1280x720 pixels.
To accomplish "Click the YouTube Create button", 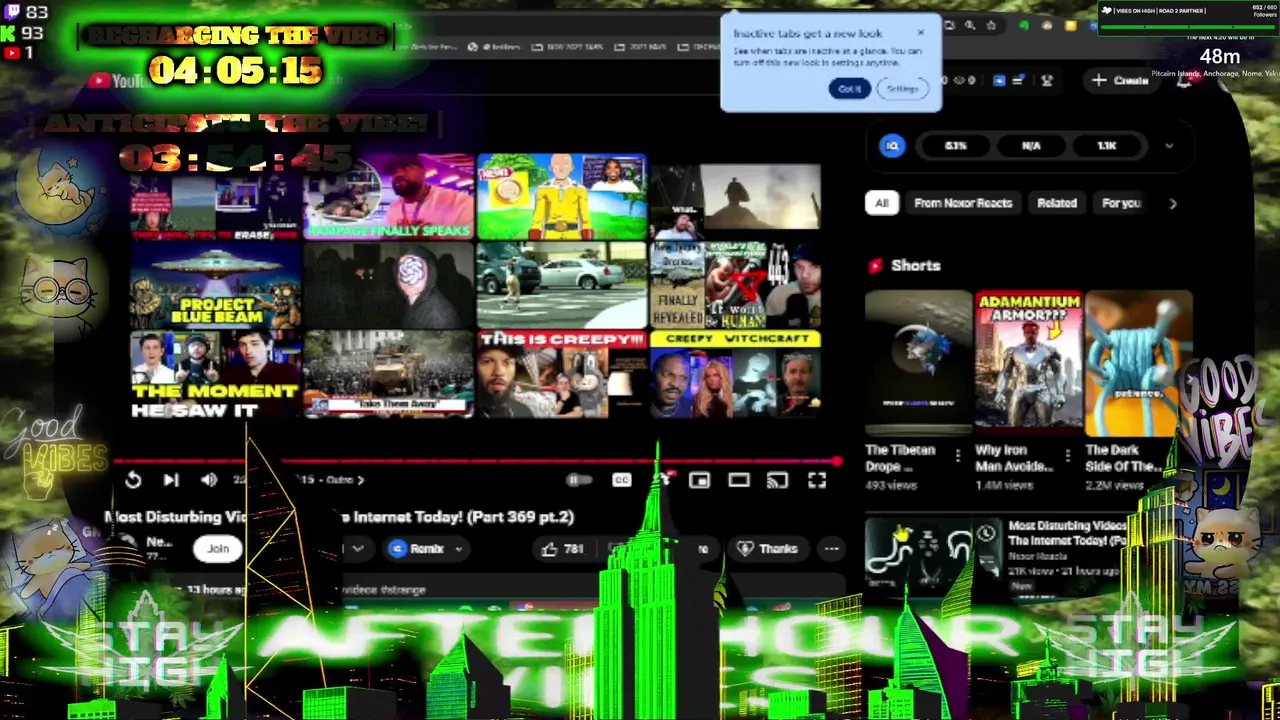I will 1121,80.
